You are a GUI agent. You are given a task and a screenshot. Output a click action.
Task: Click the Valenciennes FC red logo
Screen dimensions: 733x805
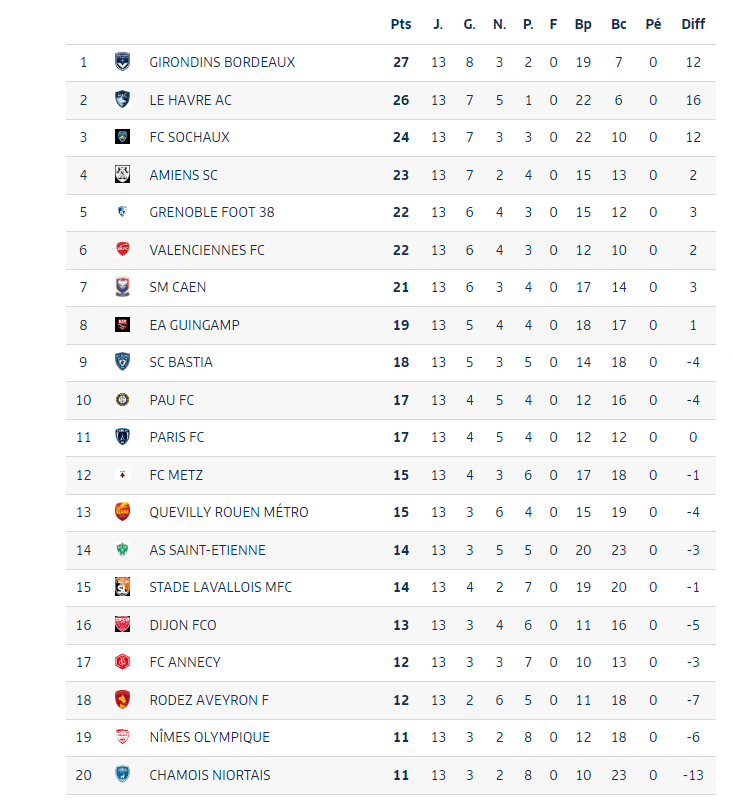click(x=123, y=250)
